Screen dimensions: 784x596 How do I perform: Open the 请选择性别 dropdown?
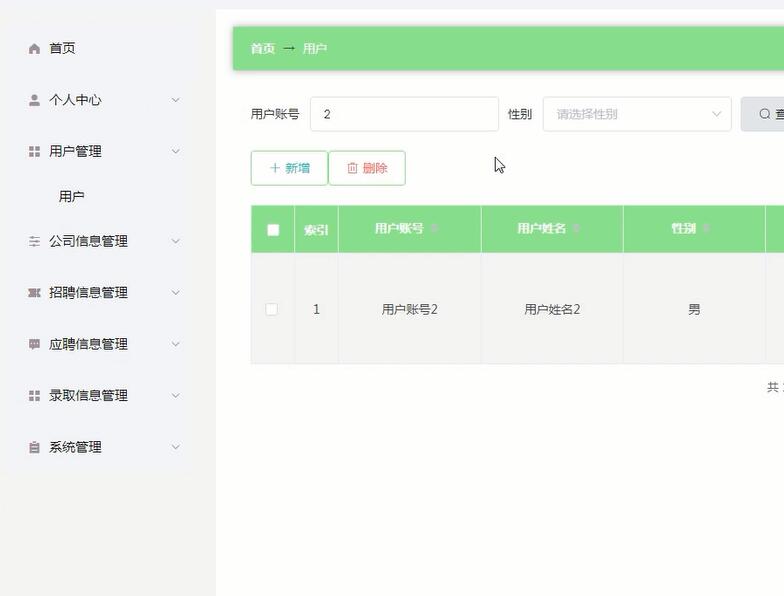pyautogui.click(x=637, y=114)
